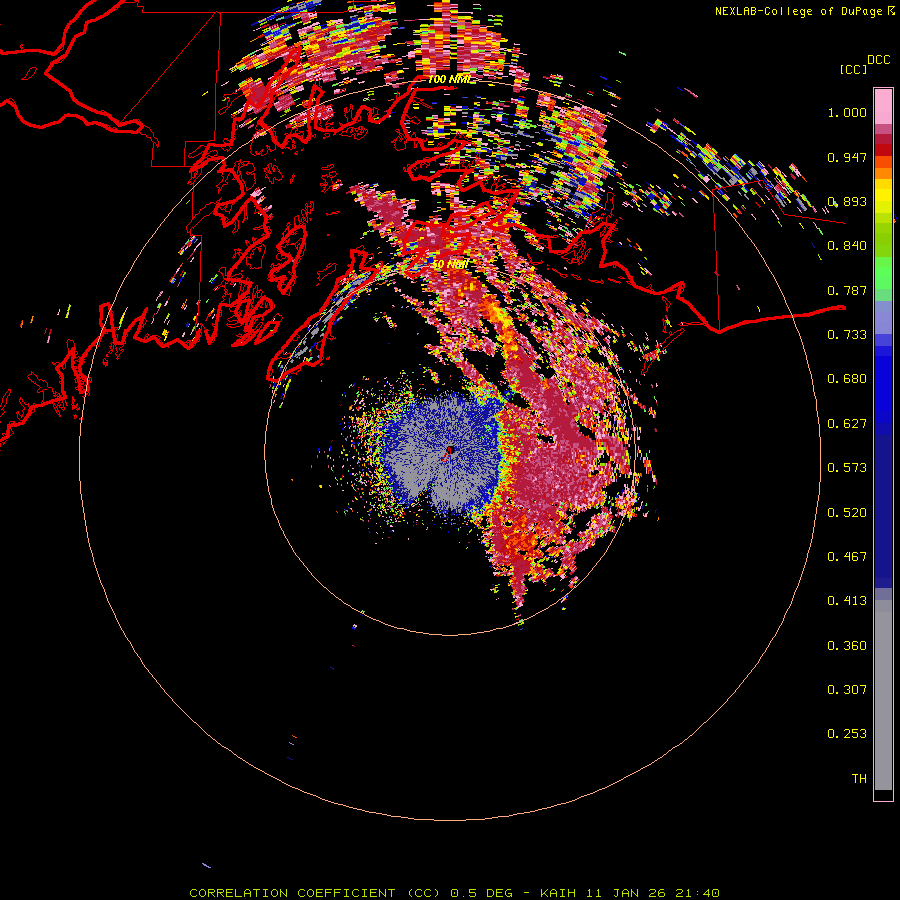The width and height of the screenshot is (900, 900).
Task: Click the 0.573 color scale value
Action: (x=847, y=468)
